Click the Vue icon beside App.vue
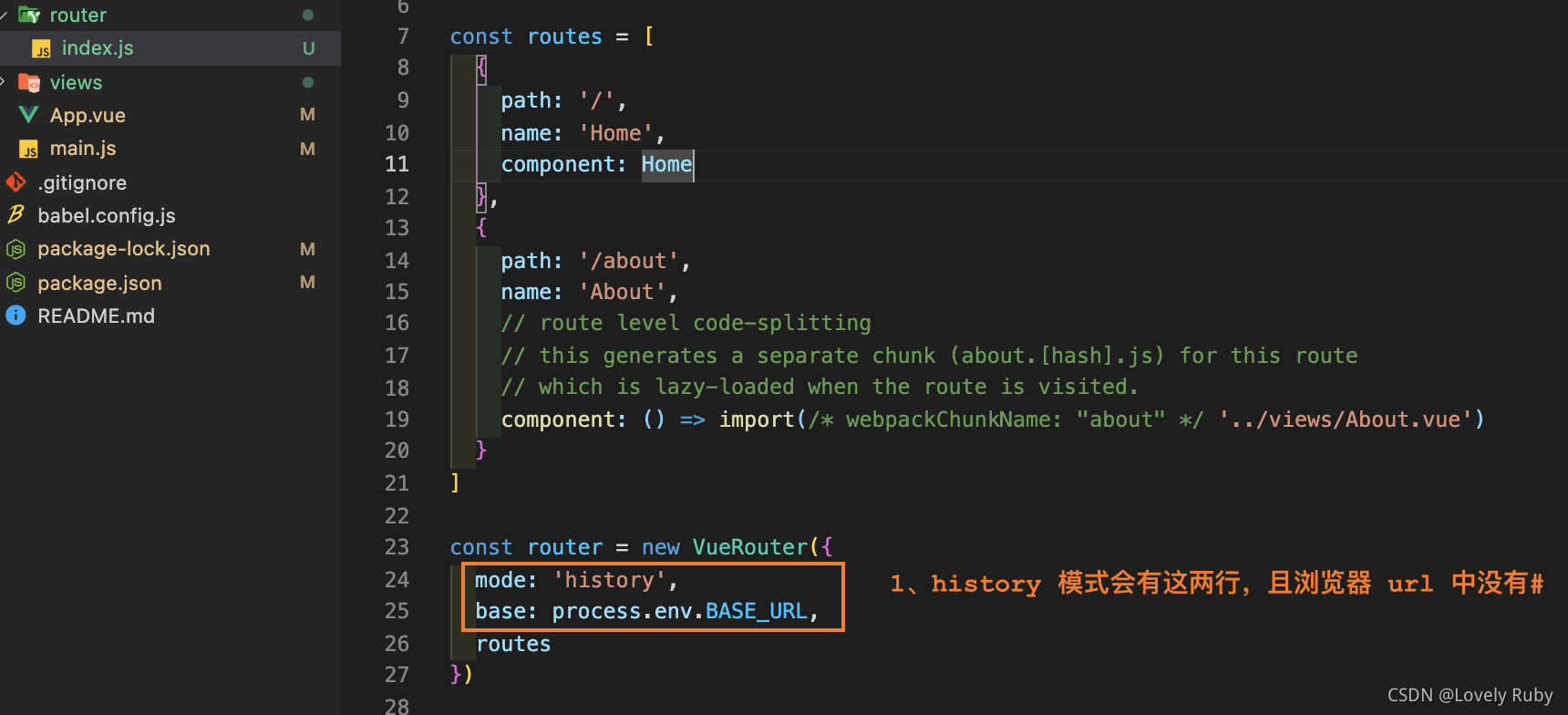 [29, 115]
